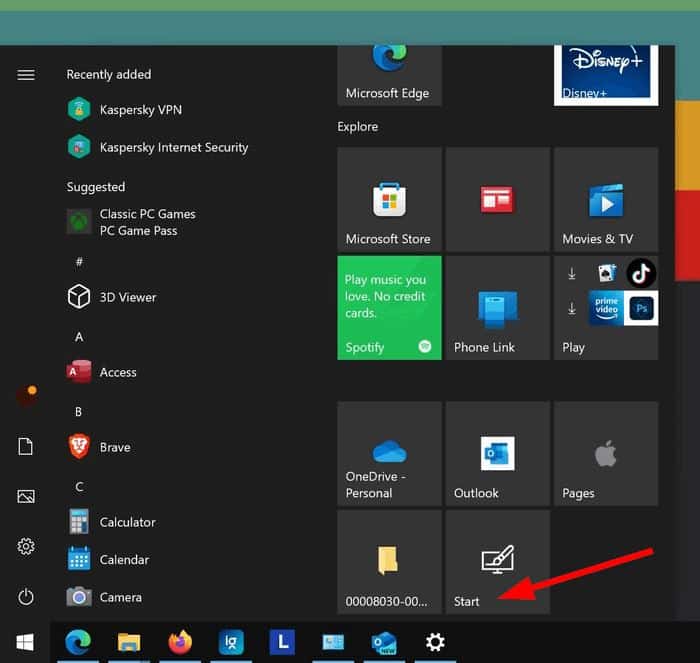Open the Disney+ tile
This screenshot has height=663, width=700.
(x=606, y=75)
